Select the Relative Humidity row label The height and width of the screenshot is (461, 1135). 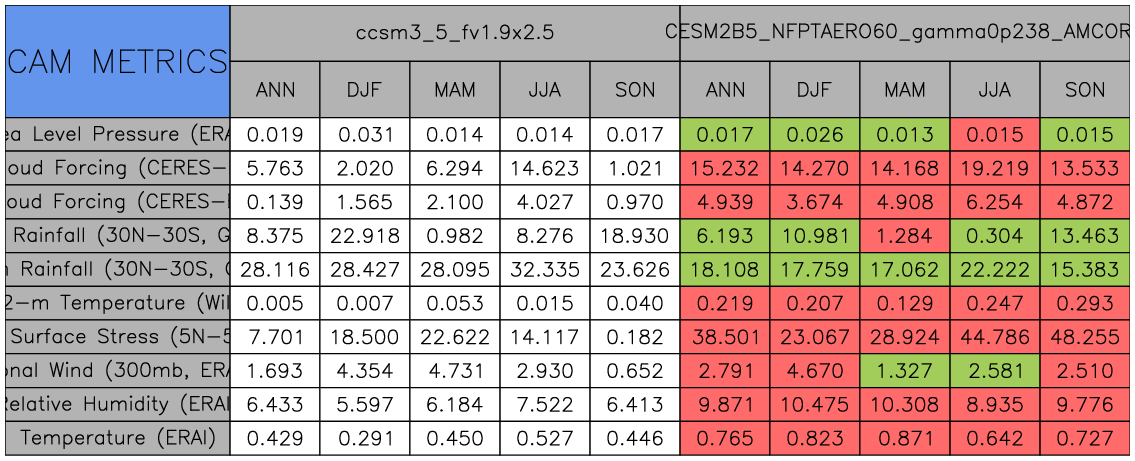click(117, 404)
